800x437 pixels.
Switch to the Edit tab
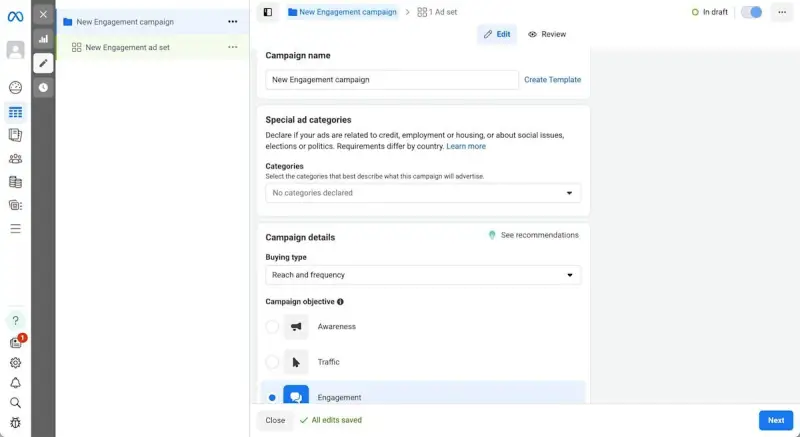(x=496, y=34)
